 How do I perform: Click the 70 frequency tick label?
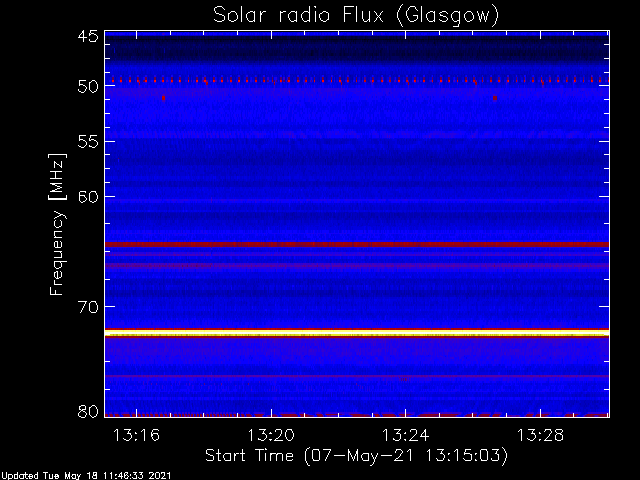pos(88,307)
